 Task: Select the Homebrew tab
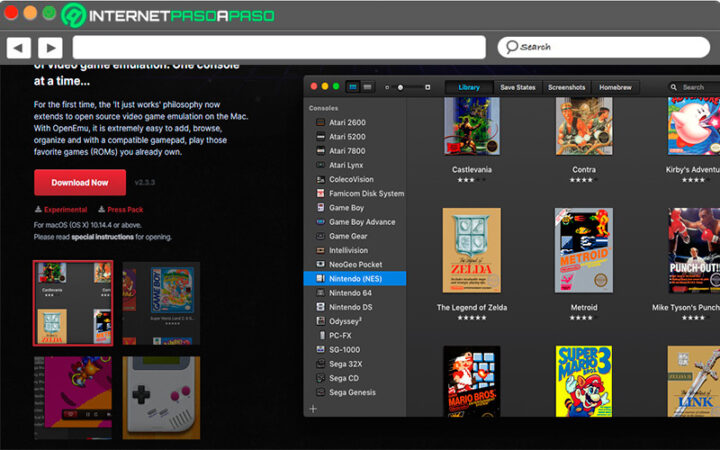(x=615, y=88)
